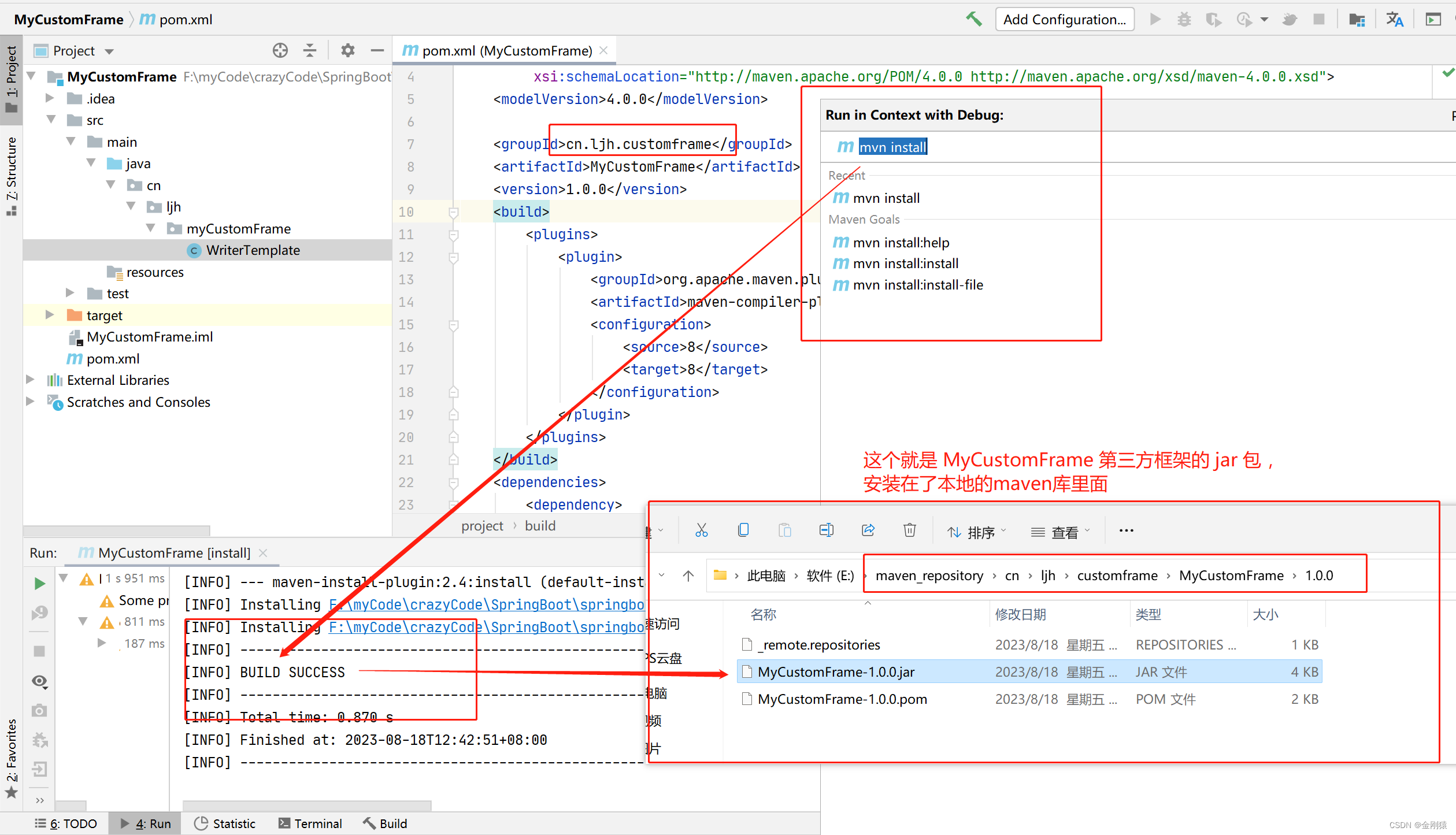1456x835 pixels.
Task: Open the Build tool window tab
Action: click(385, 823)
